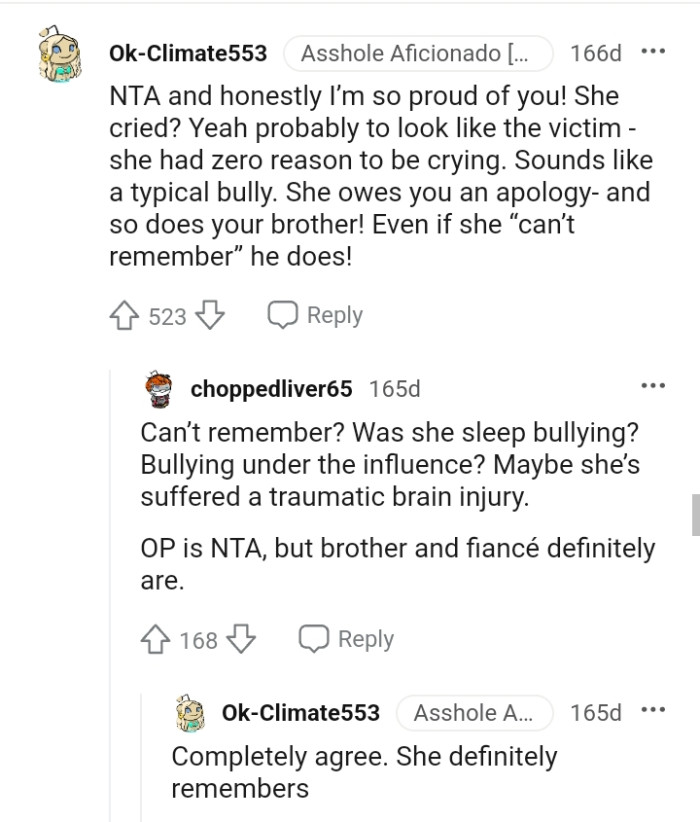The height and width of the screenshot is (822, 700).
Task: Open choppedliver65's username link
Action: 268,388
